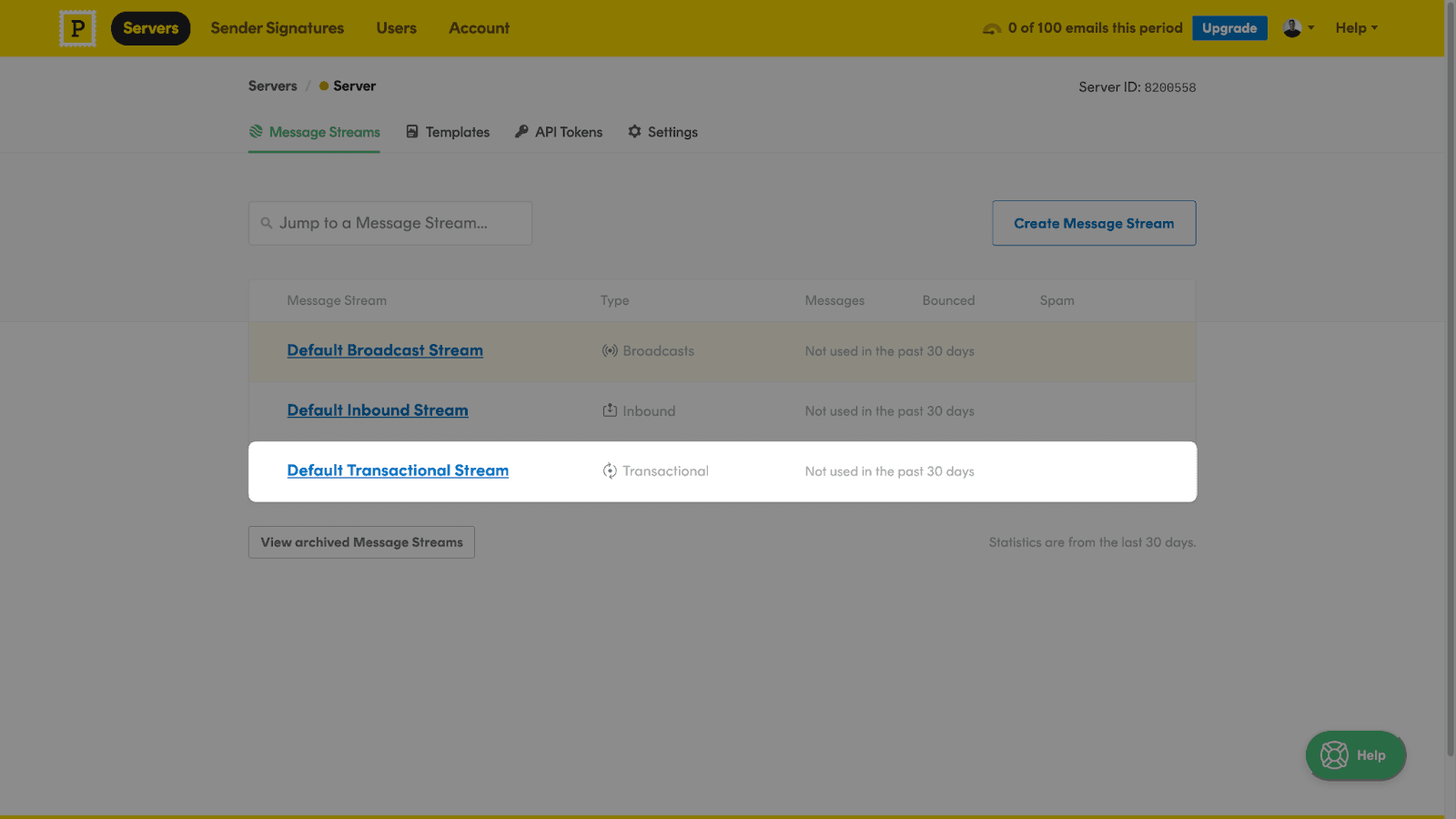Open the Help dropdown in the top bar
Viewport: 1456px width, 819px height.
point(1356,27)
